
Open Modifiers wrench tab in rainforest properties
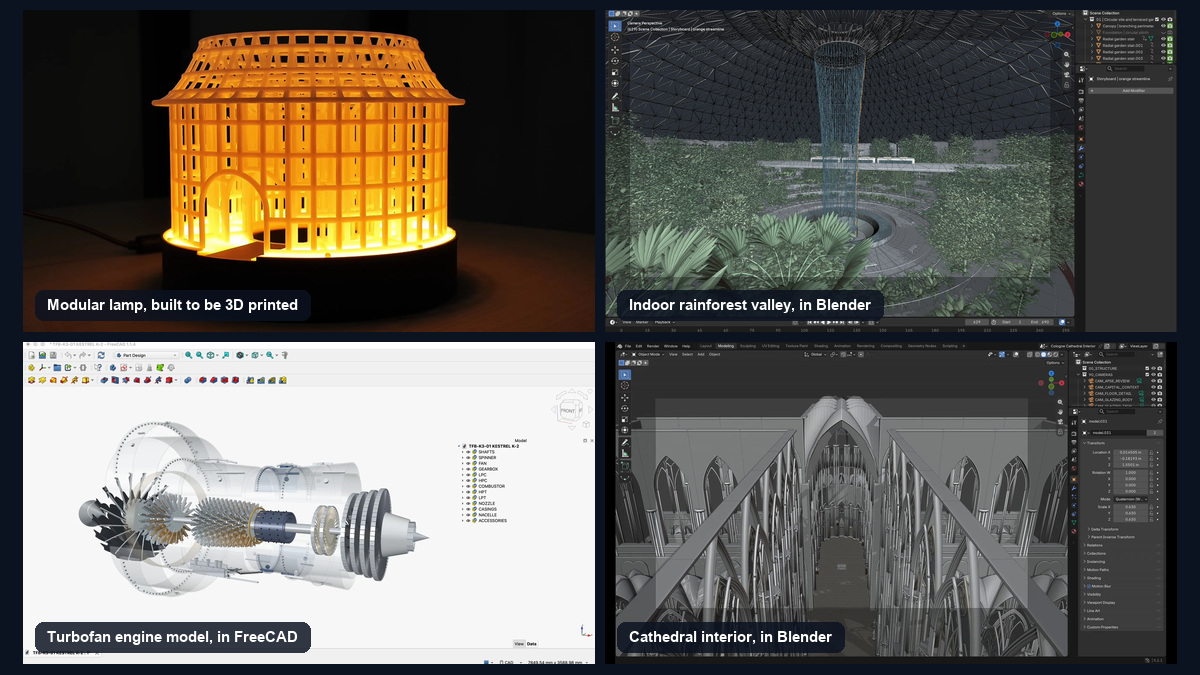point(1081,148)
